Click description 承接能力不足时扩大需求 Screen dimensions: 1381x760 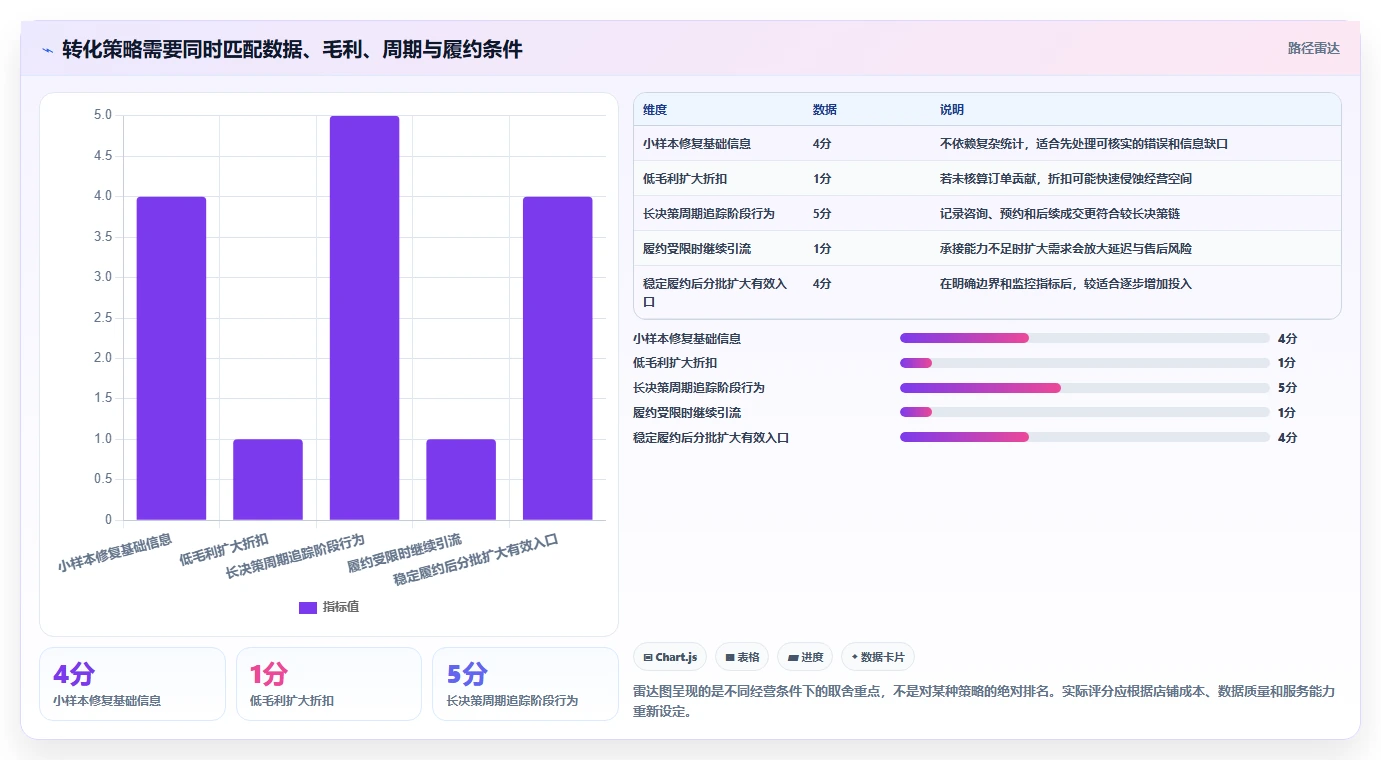[1066, 249]
